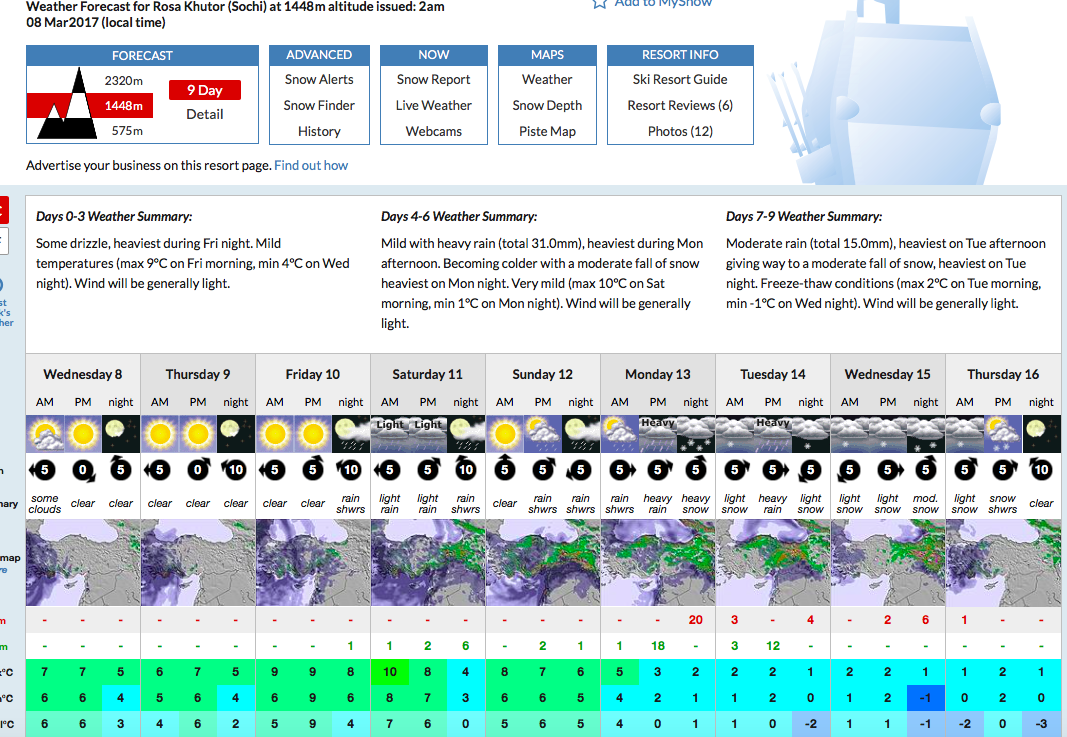Screen dimensions: 1067x737
Task: Click Wednesday 8 AM some clouds weather icon
Action: coord(45,433)
